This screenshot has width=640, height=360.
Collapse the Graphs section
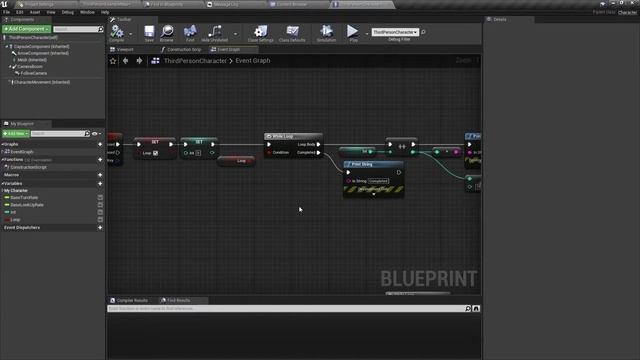[x=2, y=144]
